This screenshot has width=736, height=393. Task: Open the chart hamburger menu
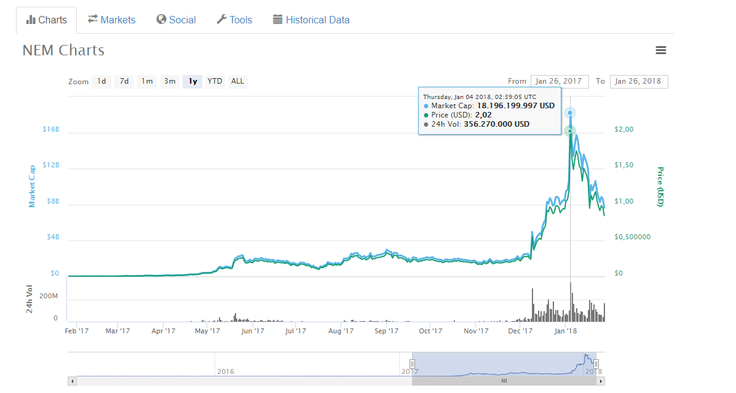[661, 50]
